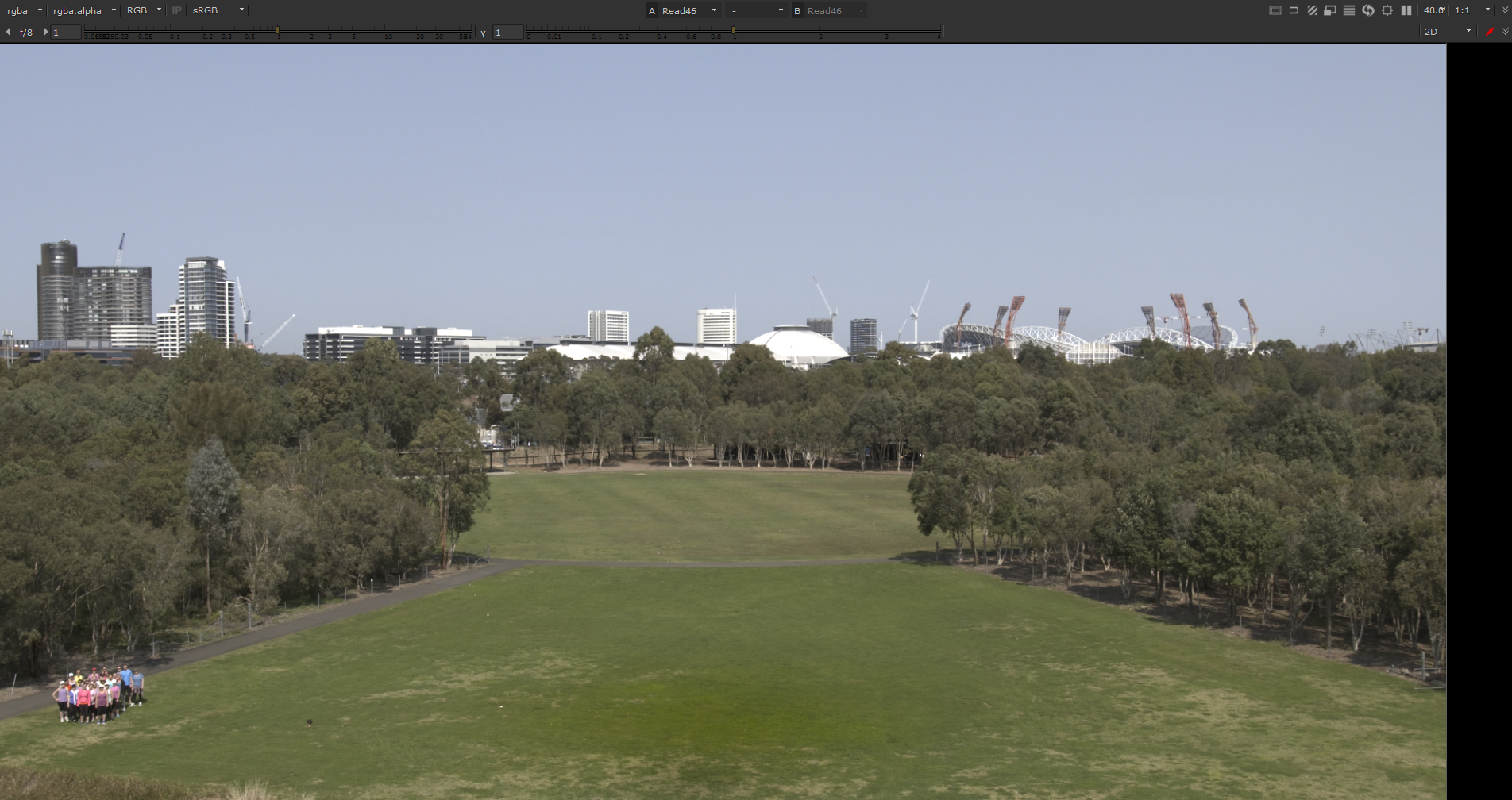Image resolution: width=1512 pixels, height=800 pixels.
Task: Click the red viewer lock pin icon
Action: tap(1490, 32)
